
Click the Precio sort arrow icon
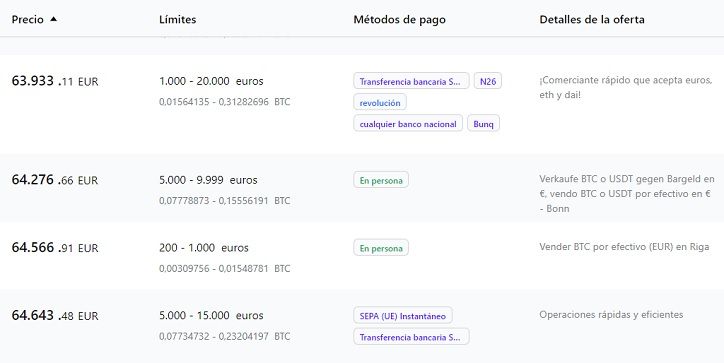(x=54, y=19)
